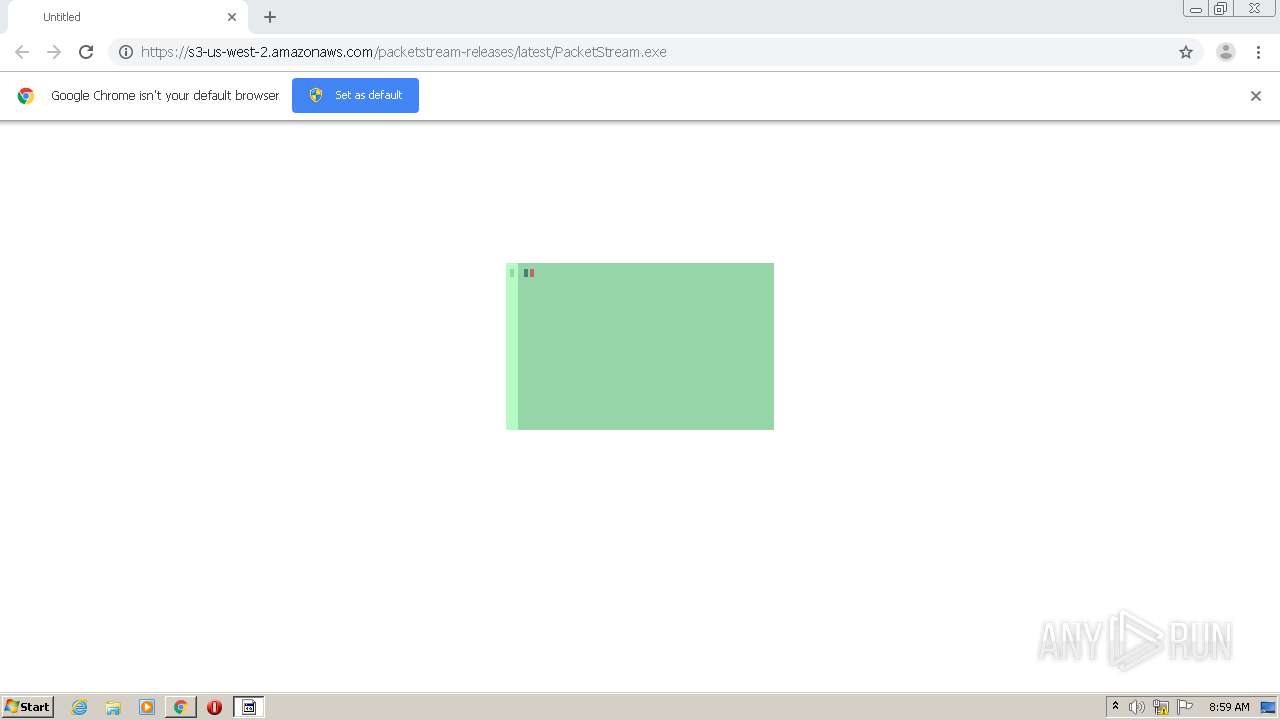The height and width of the screenshot is (720, 1280).
Task: Open Action Center flag icon
Action: point(1185,707)
